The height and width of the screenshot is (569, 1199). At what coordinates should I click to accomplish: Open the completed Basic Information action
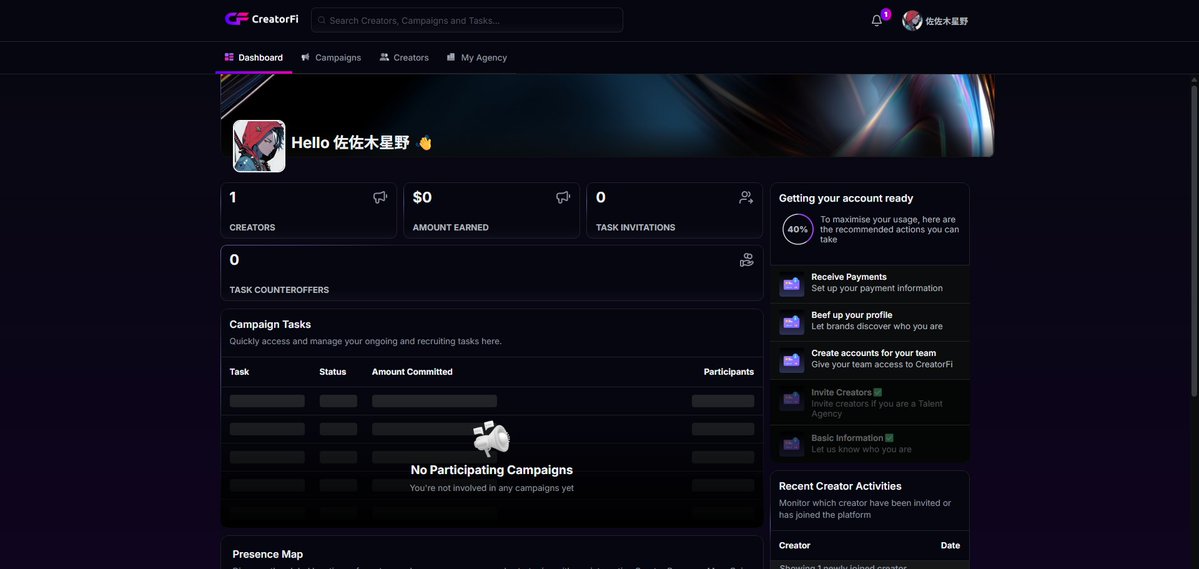tap(870, 444)
